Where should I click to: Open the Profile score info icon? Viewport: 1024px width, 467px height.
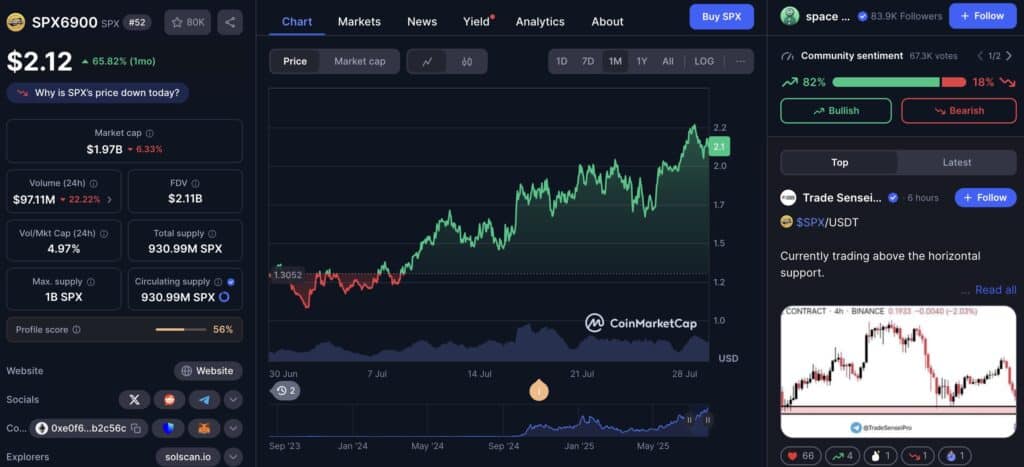coord(76,330)
